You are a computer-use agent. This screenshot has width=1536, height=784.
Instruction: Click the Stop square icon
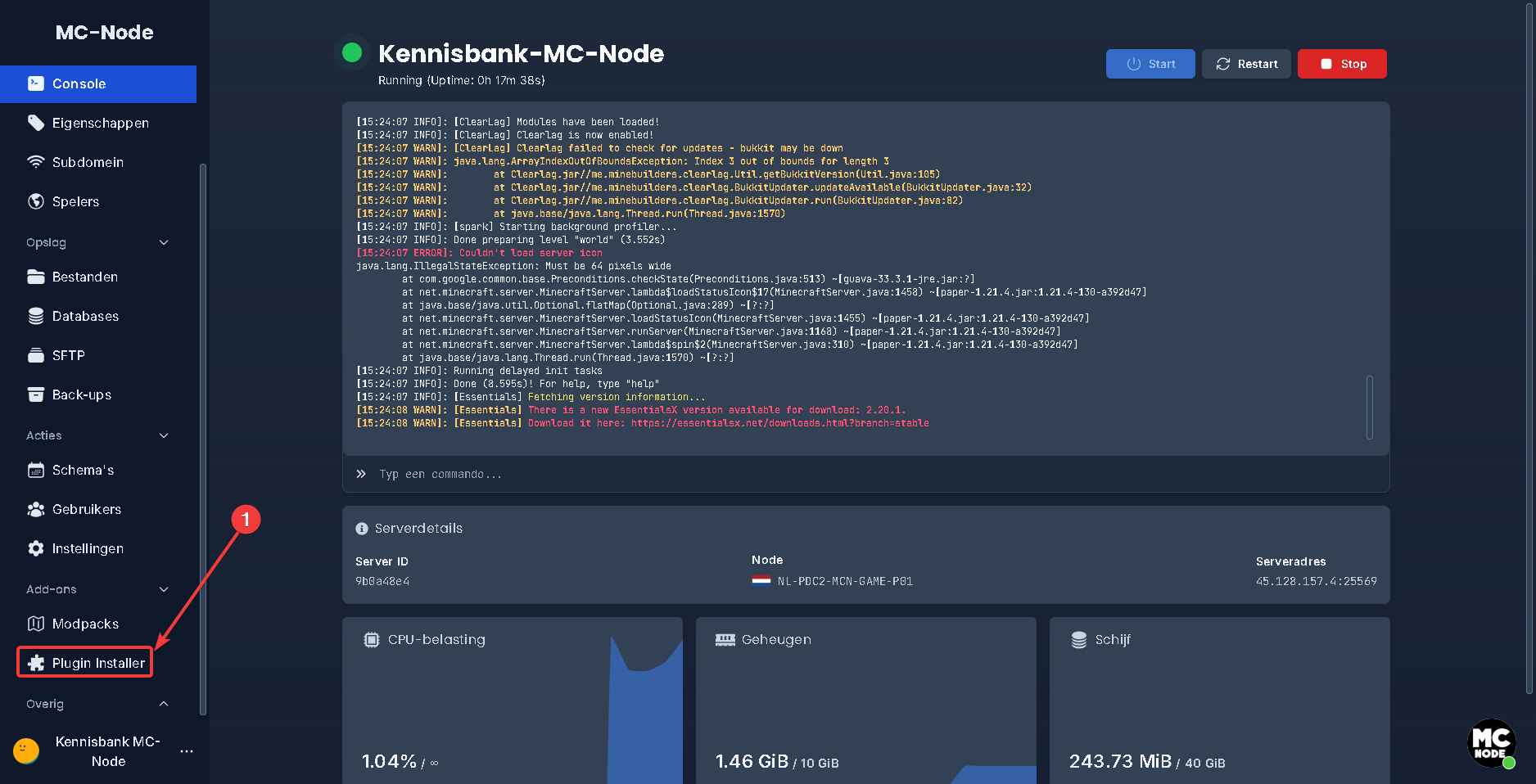[1326, 64]
